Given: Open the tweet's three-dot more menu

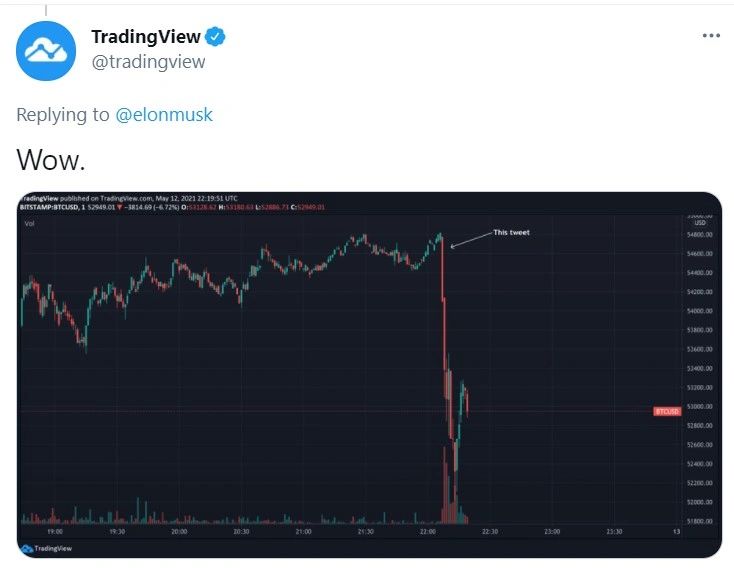Looking at the screenshot, I should click(711, 36).
